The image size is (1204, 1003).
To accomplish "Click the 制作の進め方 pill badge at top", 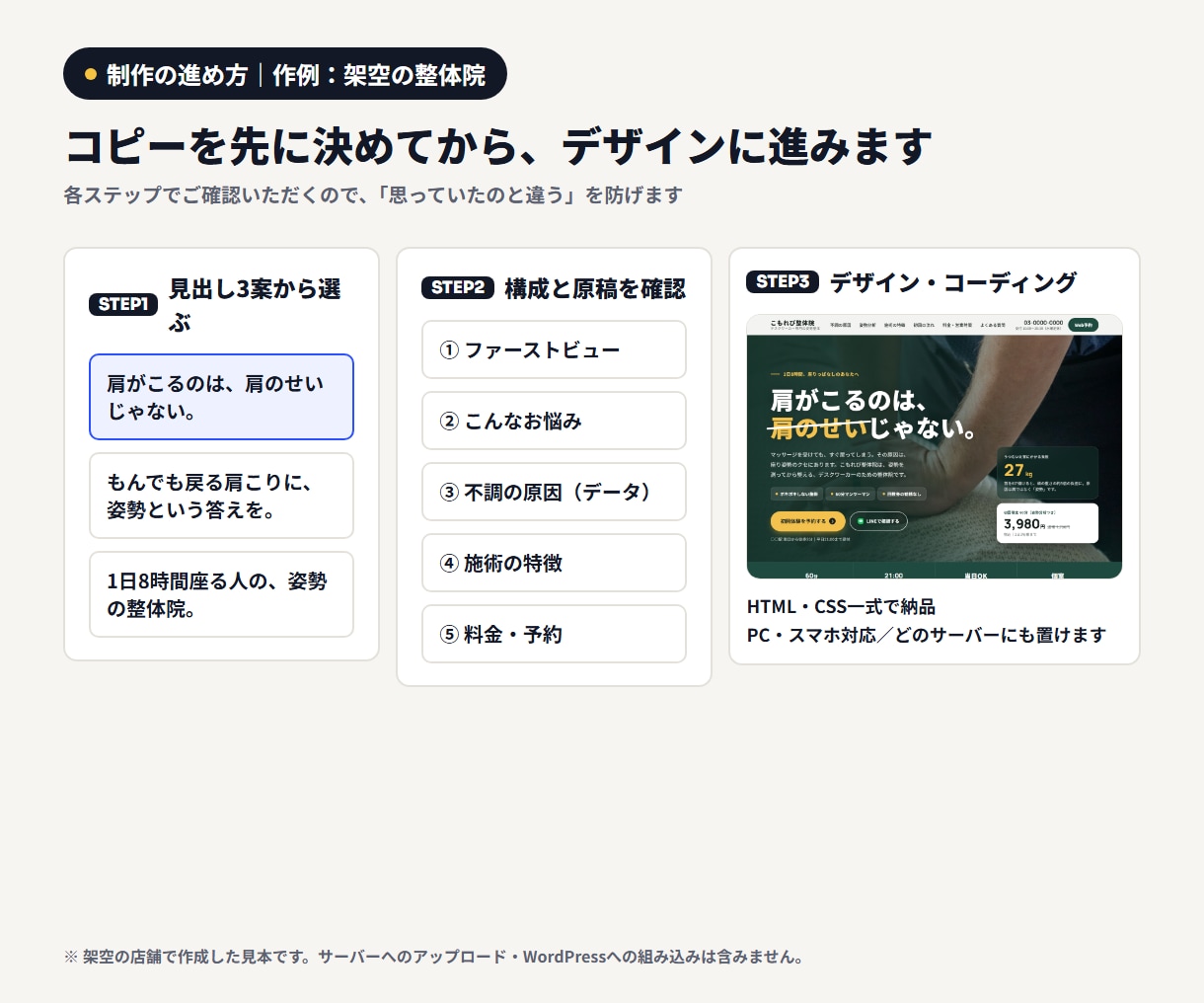I will click(285, 74).
